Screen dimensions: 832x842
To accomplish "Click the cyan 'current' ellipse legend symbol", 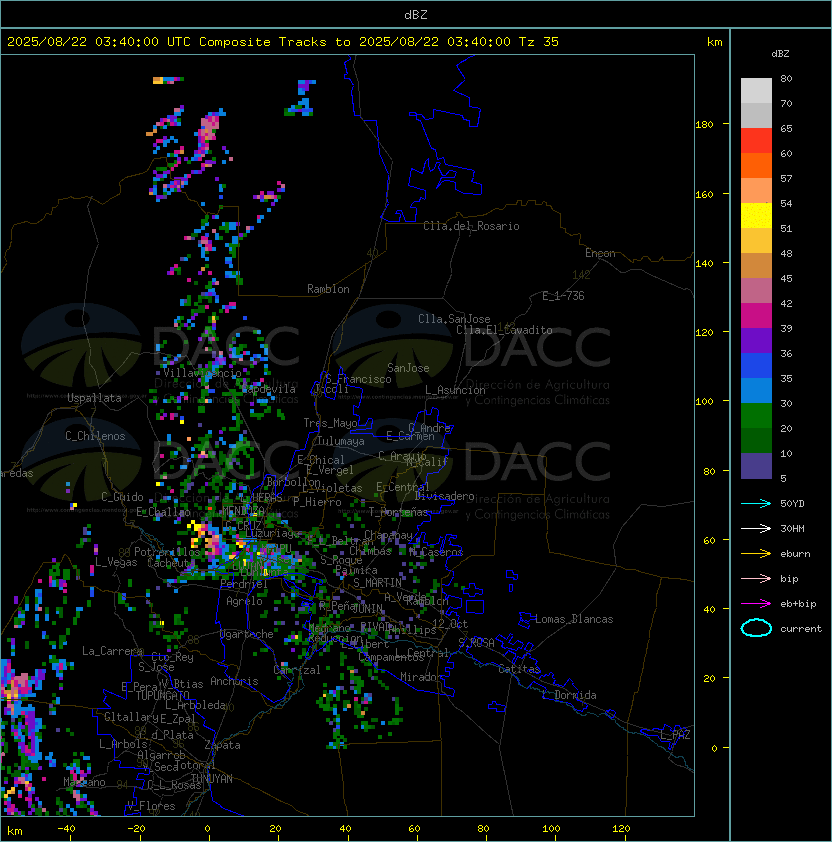I will (756, 628).
